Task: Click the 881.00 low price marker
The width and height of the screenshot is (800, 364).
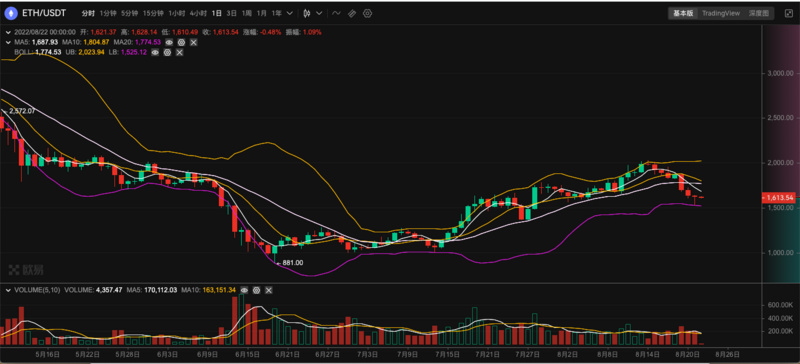Action: click(x=293, y=263)
